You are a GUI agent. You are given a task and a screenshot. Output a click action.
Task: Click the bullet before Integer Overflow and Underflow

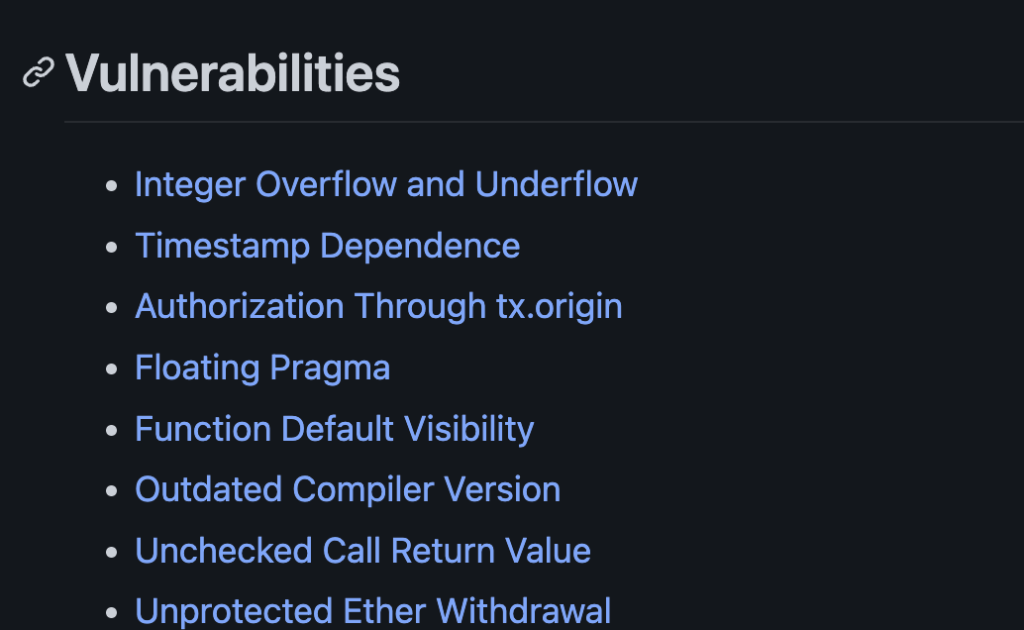(112, 186)
